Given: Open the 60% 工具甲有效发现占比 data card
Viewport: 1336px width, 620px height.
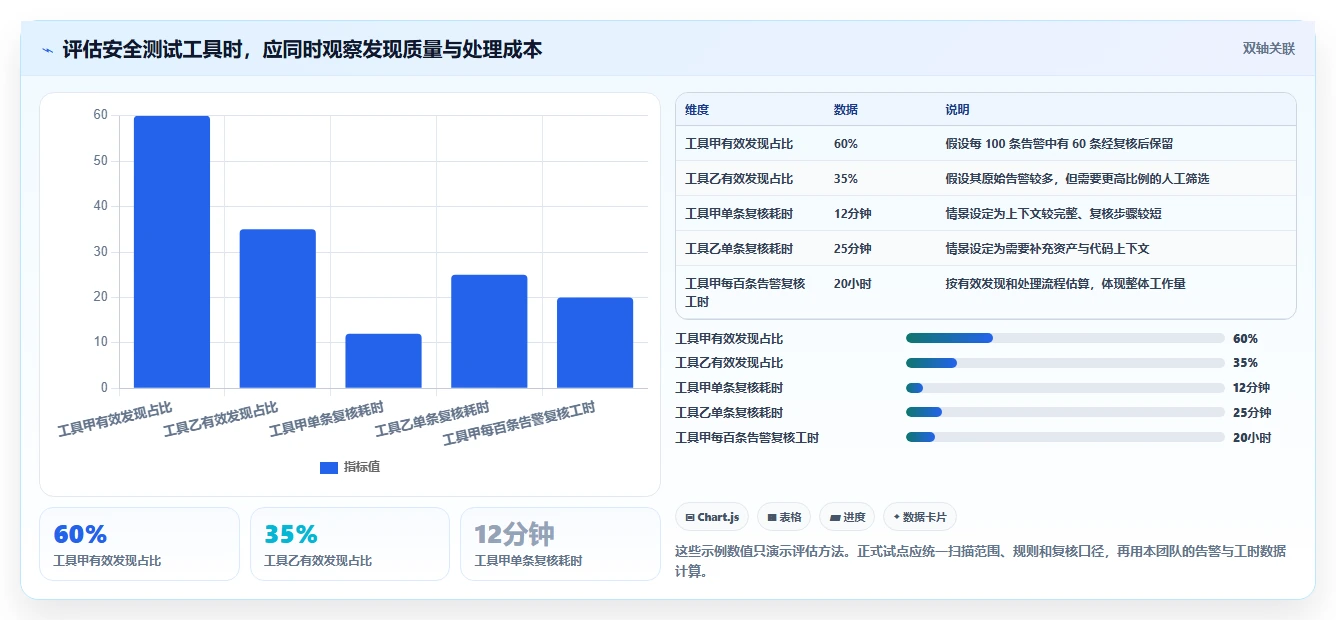Looking at the screenshot, I should click(x=139, y=544).
